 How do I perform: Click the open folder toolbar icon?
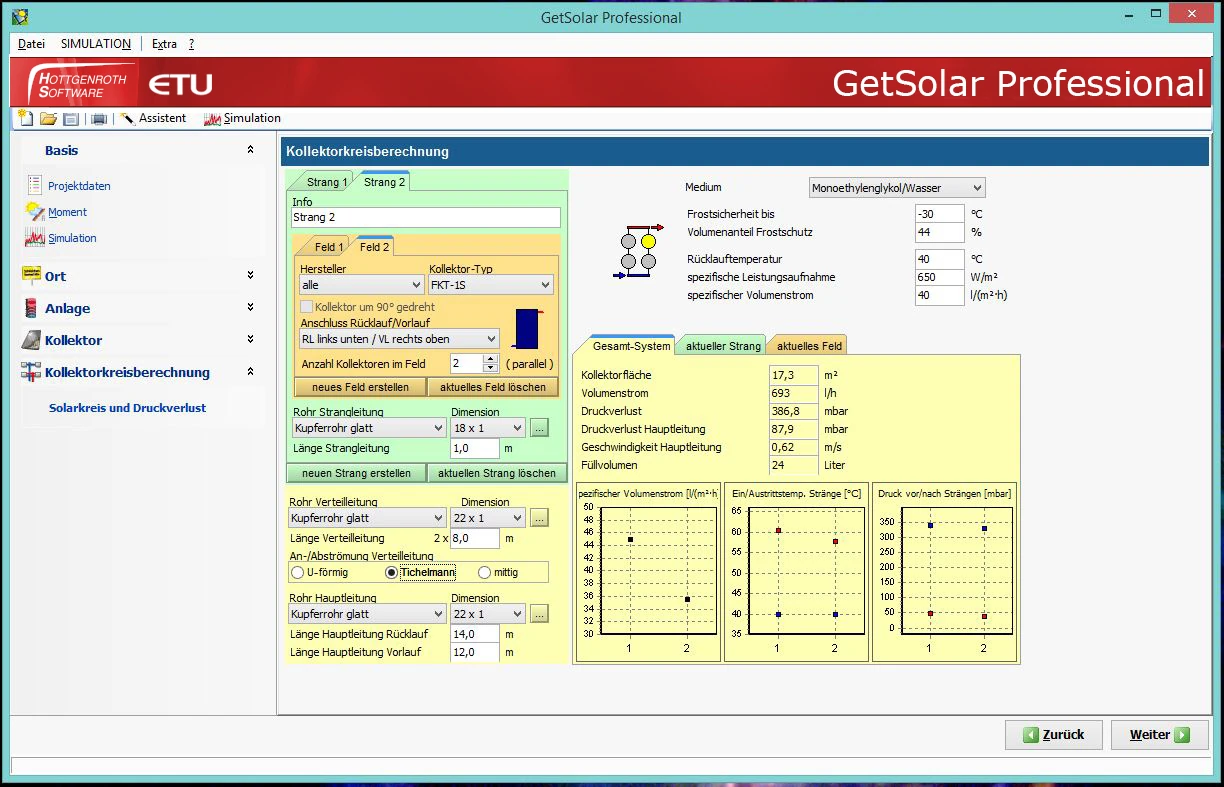(48, 119)
